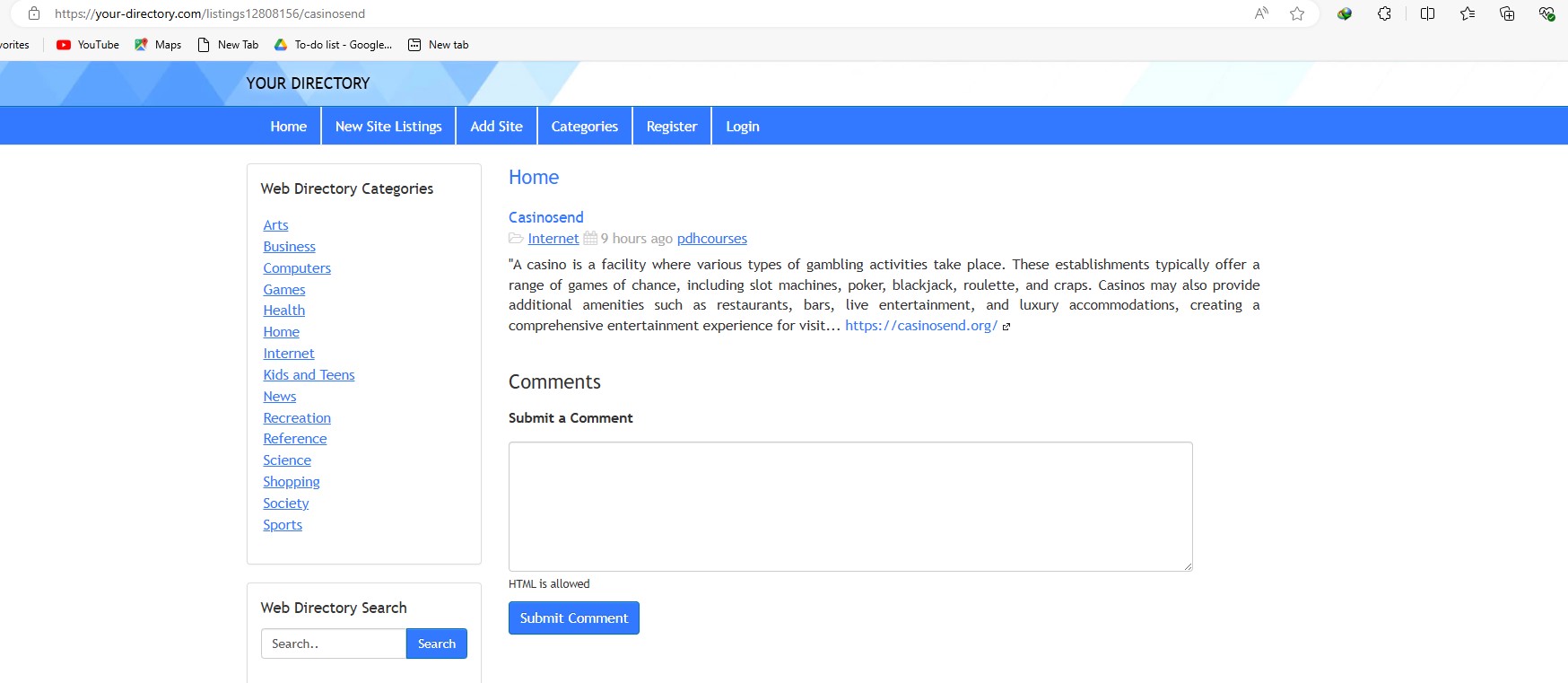The image size is (1568, 683).
Task: Click the Submit Comment button
Action: coord(574,618)
